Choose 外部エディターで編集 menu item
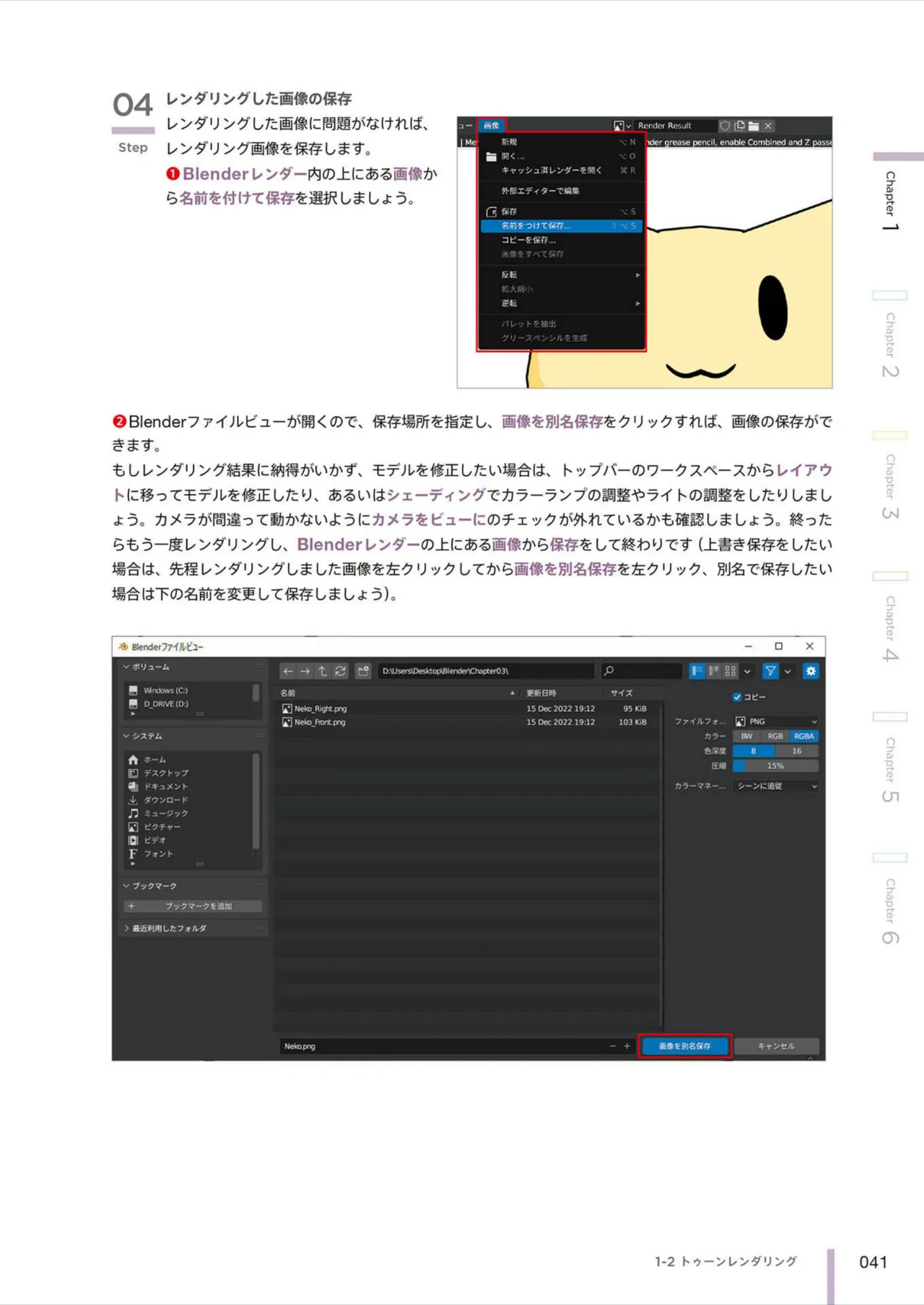 coord(561,191)
